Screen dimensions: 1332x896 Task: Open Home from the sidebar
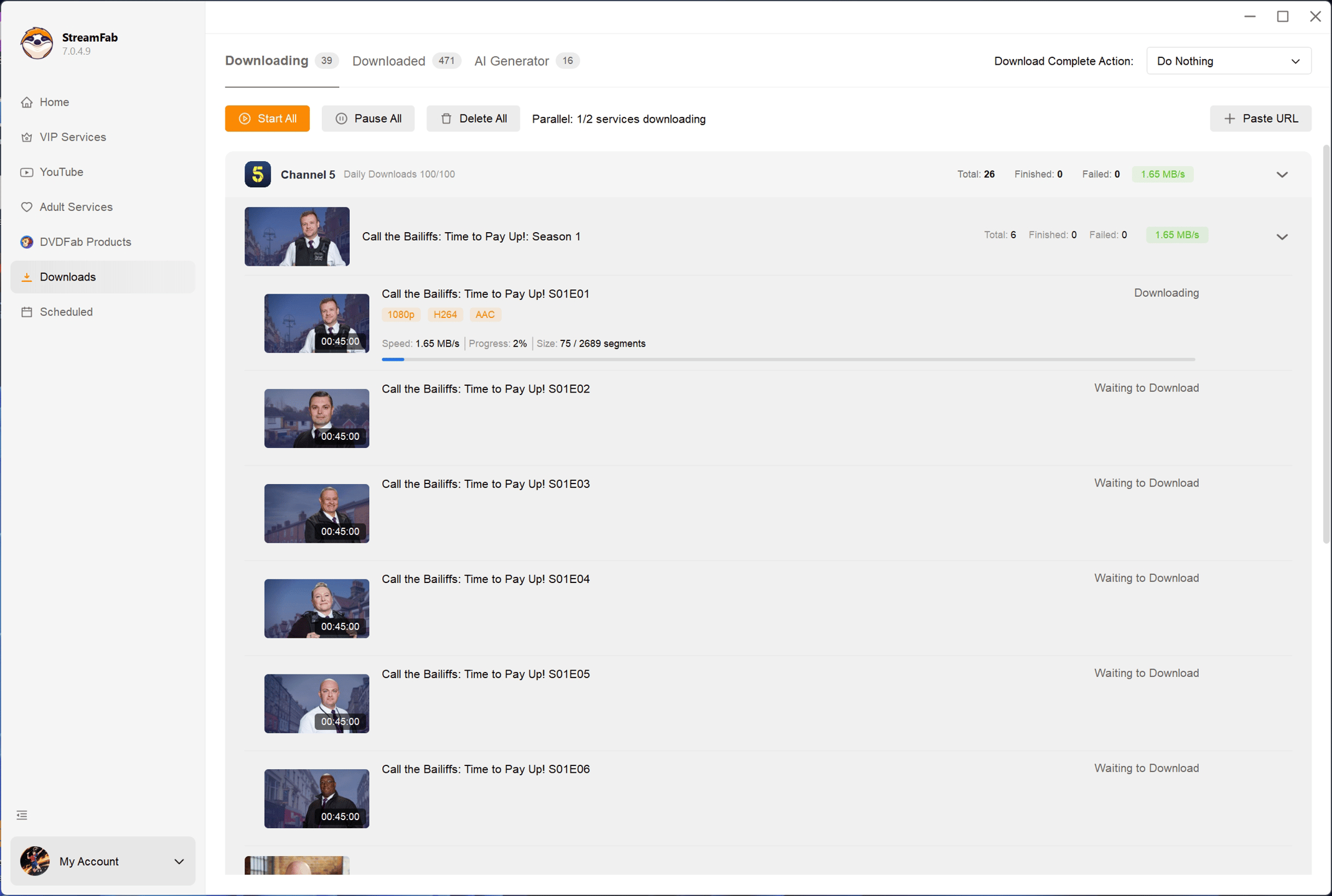(x=103, y=102)
